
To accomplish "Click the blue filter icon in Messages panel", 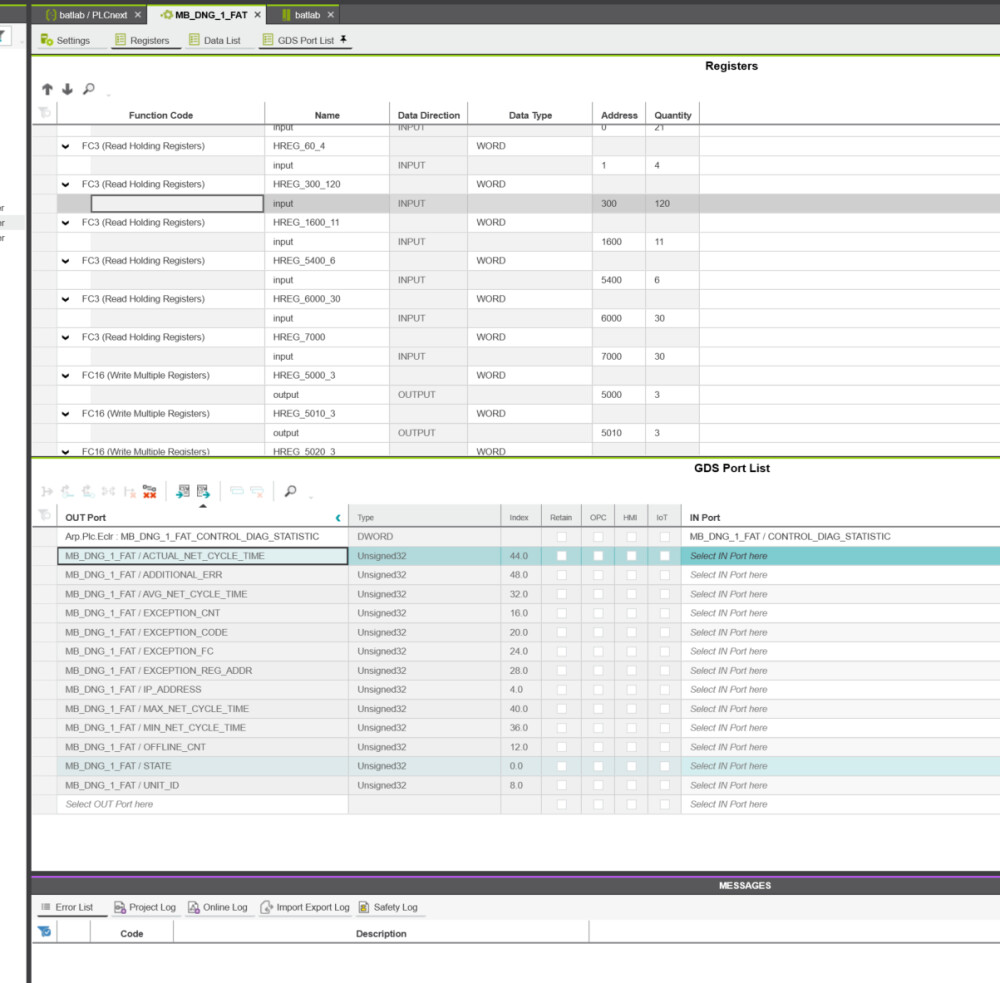I will (x=44, y=932).
